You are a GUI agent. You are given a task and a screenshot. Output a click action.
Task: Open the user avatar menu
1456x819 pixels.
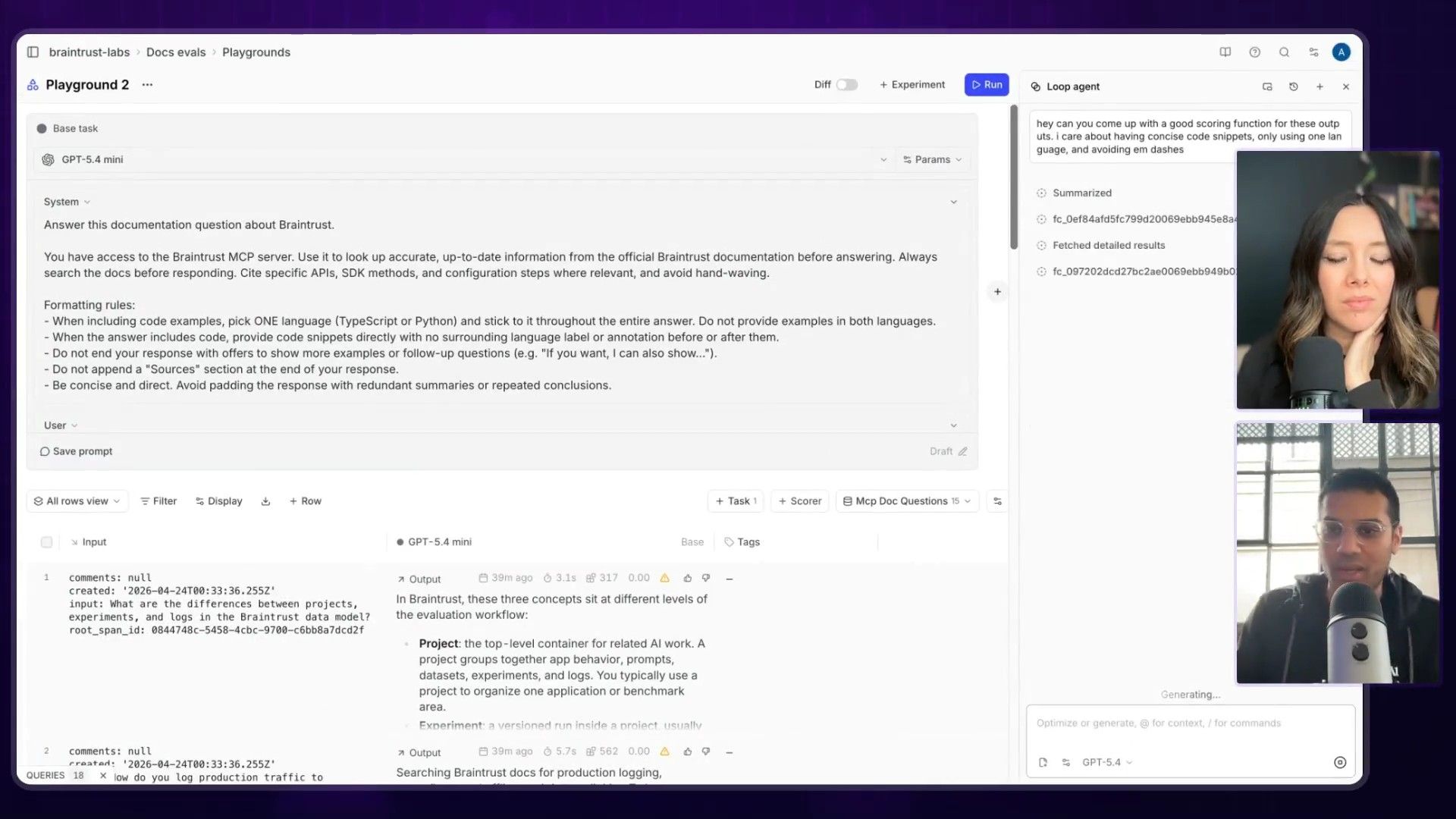(1341, 52)
